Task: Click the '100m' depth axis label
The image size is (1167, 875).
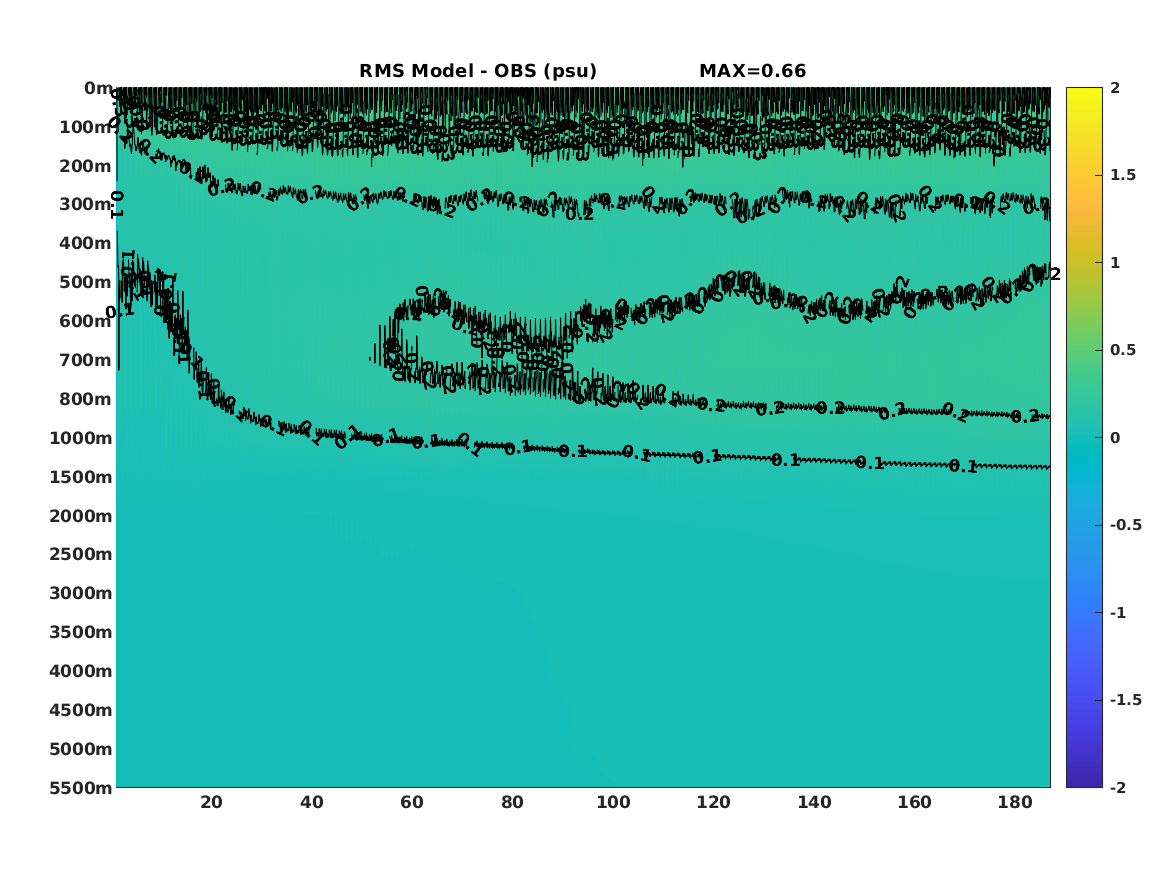Action: click(x=86, y=127)
